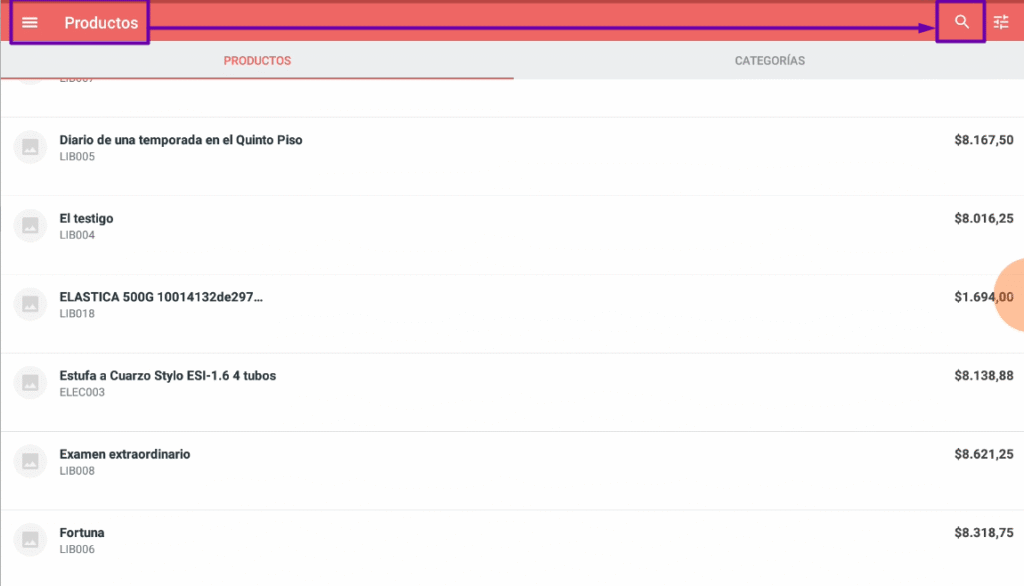Switch to the Categorías tab
The height and width of the screenshot is (586, 1024).
tap(769, 61)
